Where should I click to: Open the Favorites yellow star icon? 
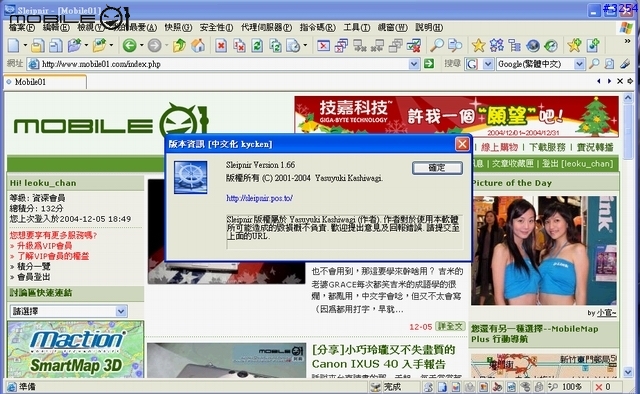point(478,45)
